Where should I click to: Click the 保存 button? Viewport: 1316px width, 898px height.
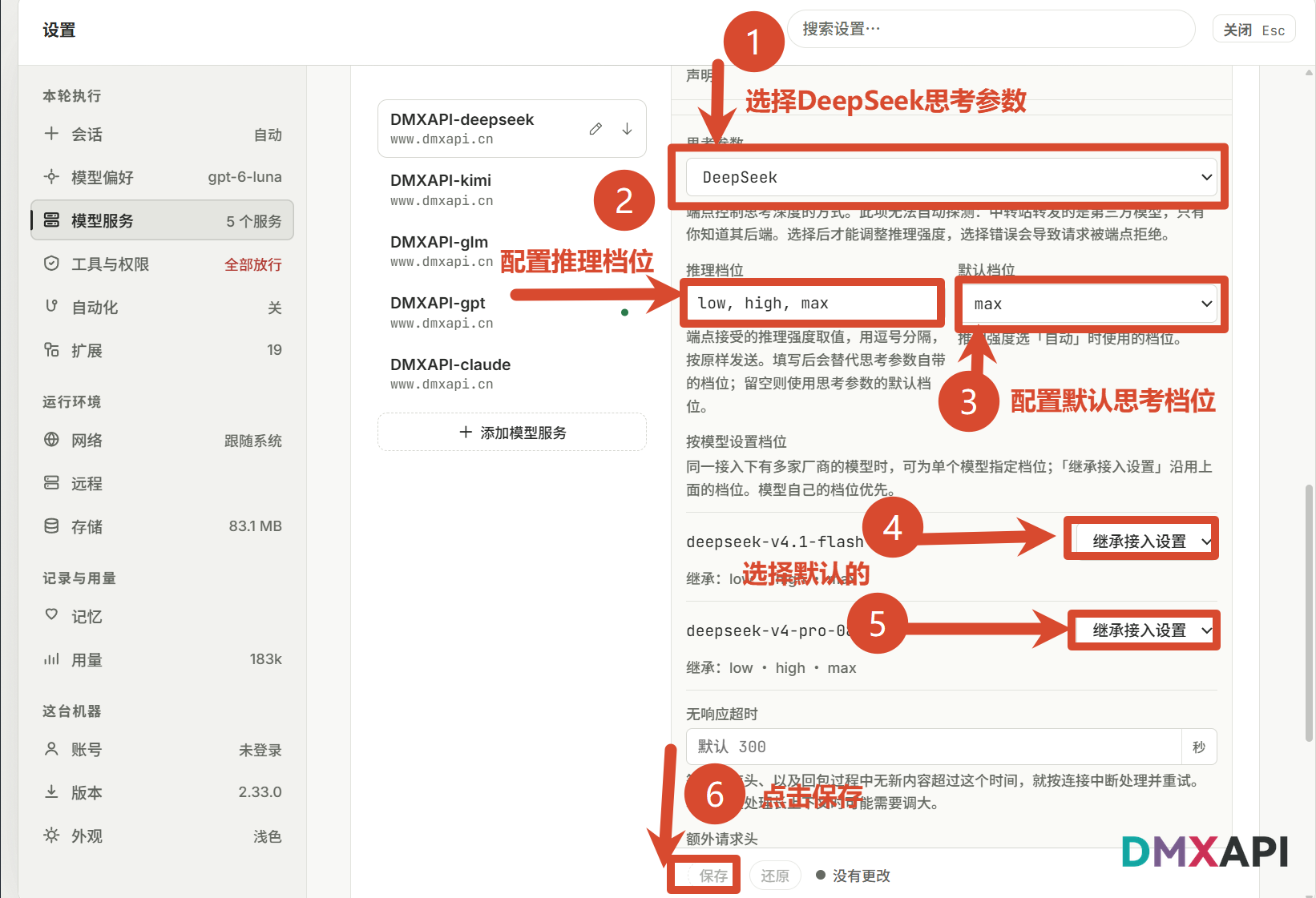[x=713, y=876]
